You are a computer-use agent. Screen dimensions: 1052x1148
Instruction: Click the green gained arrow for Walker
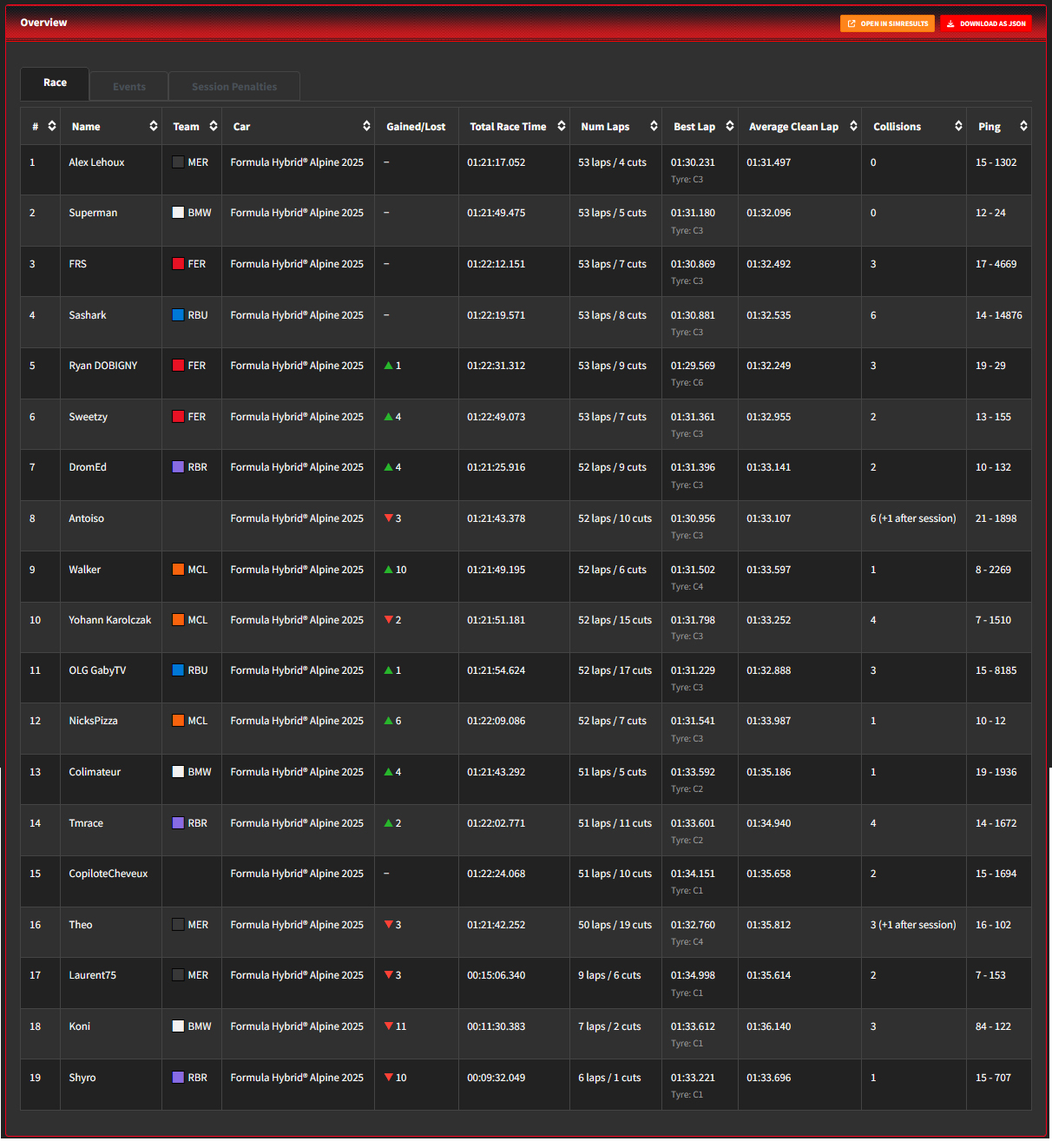point(389,570)
